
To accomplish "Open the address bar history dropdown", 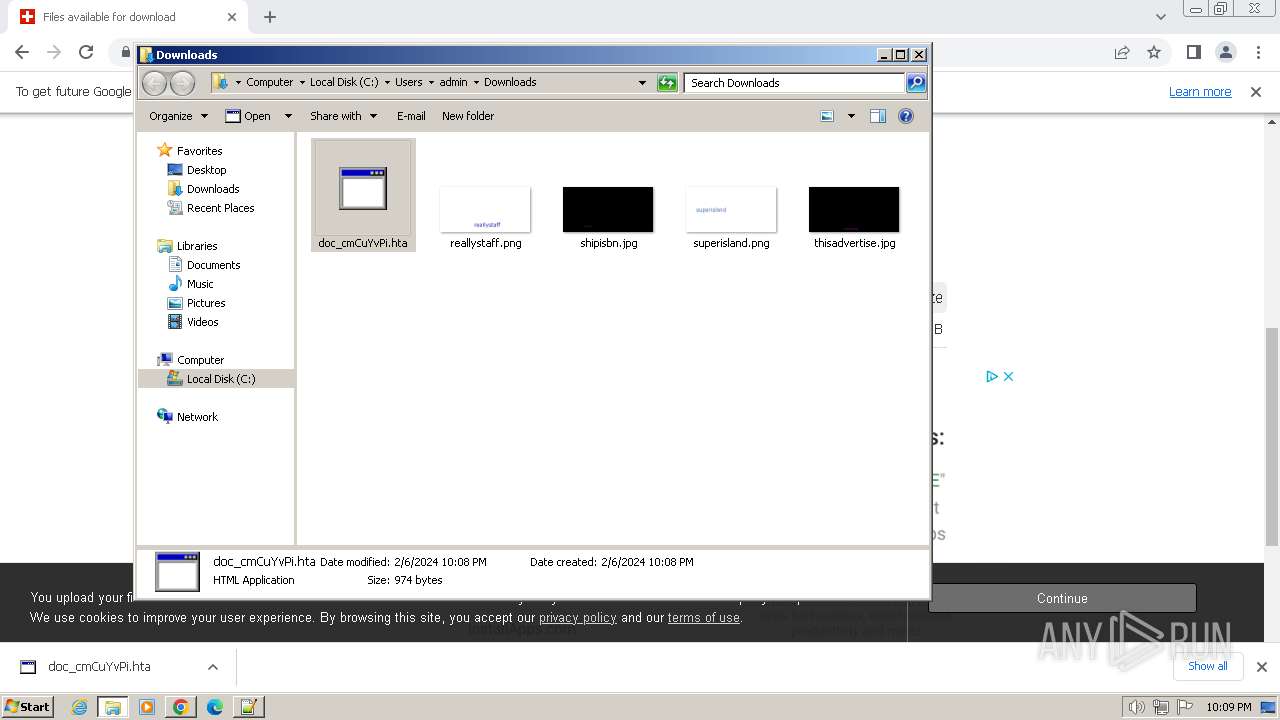I will point(642,83).
